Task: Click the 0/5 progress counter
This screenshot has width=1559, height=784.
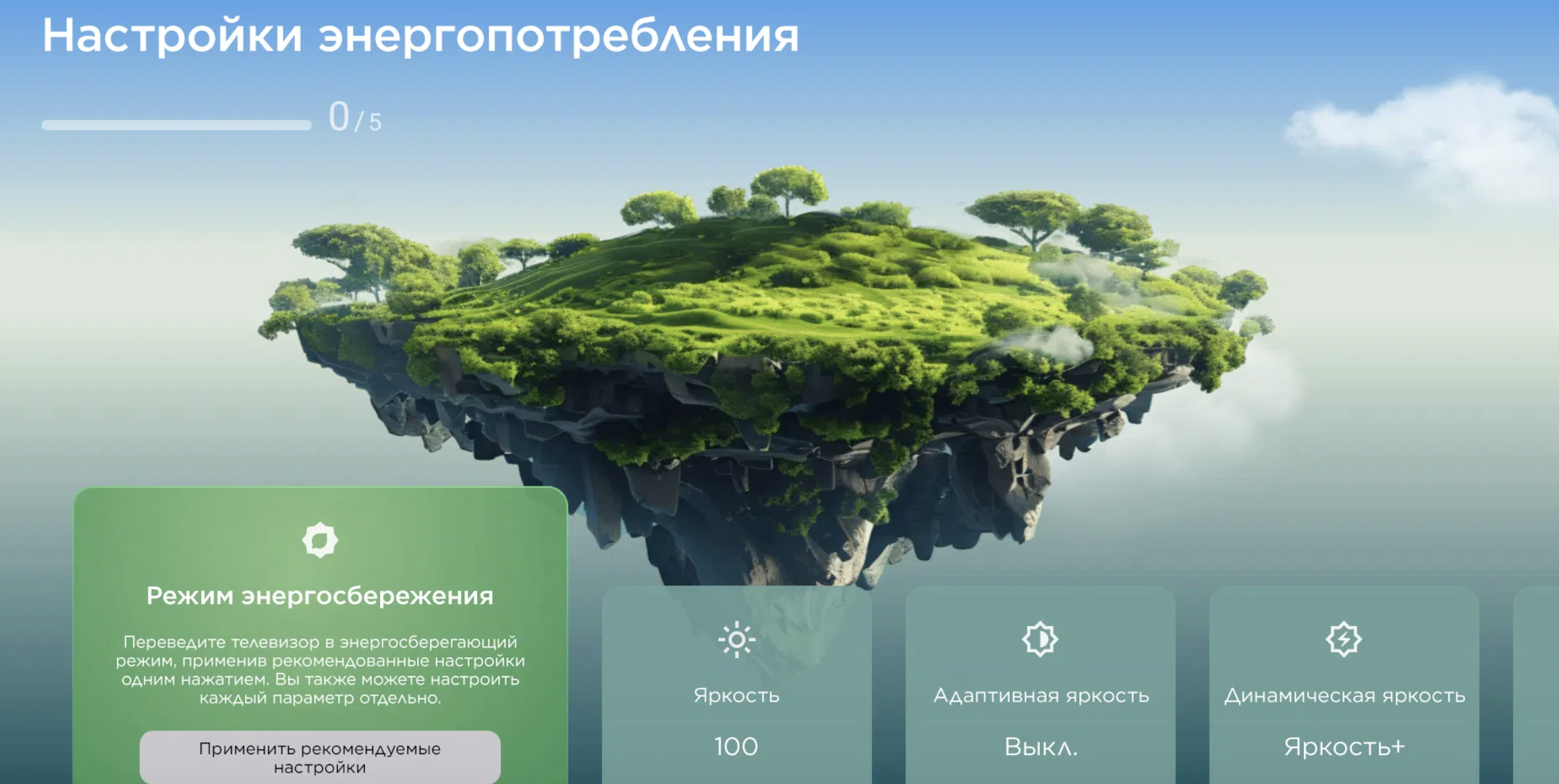Action: (x=355, y=117)
